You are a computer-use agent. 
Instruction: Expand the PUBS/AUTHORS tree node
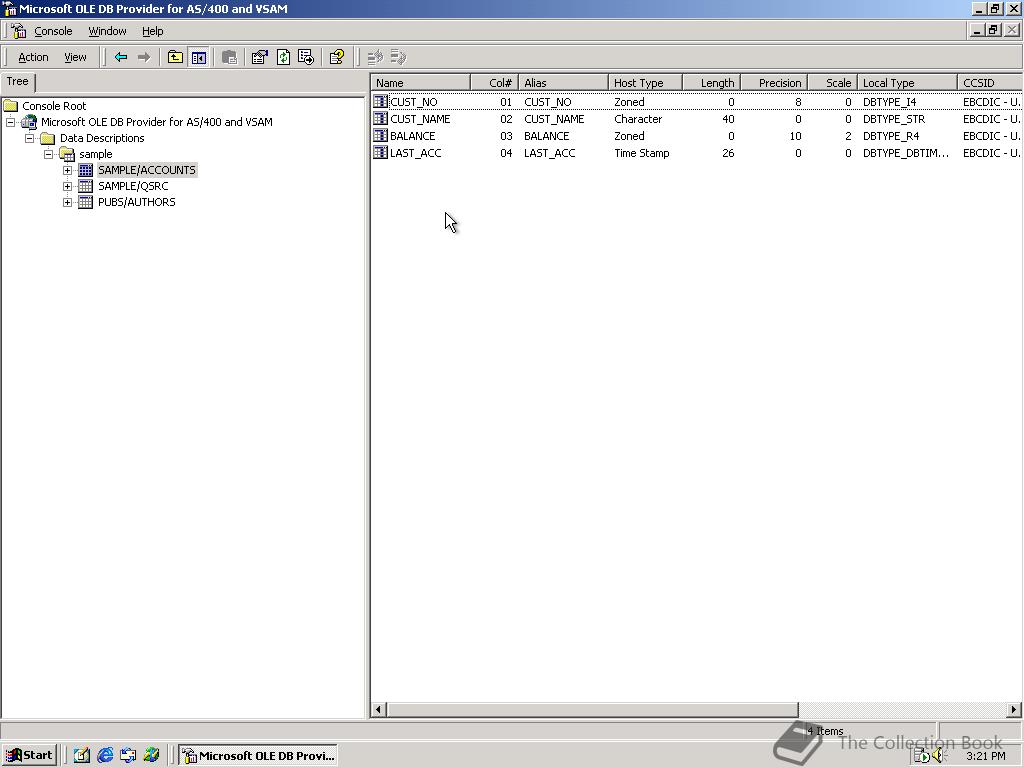click(x=67, y=202)
